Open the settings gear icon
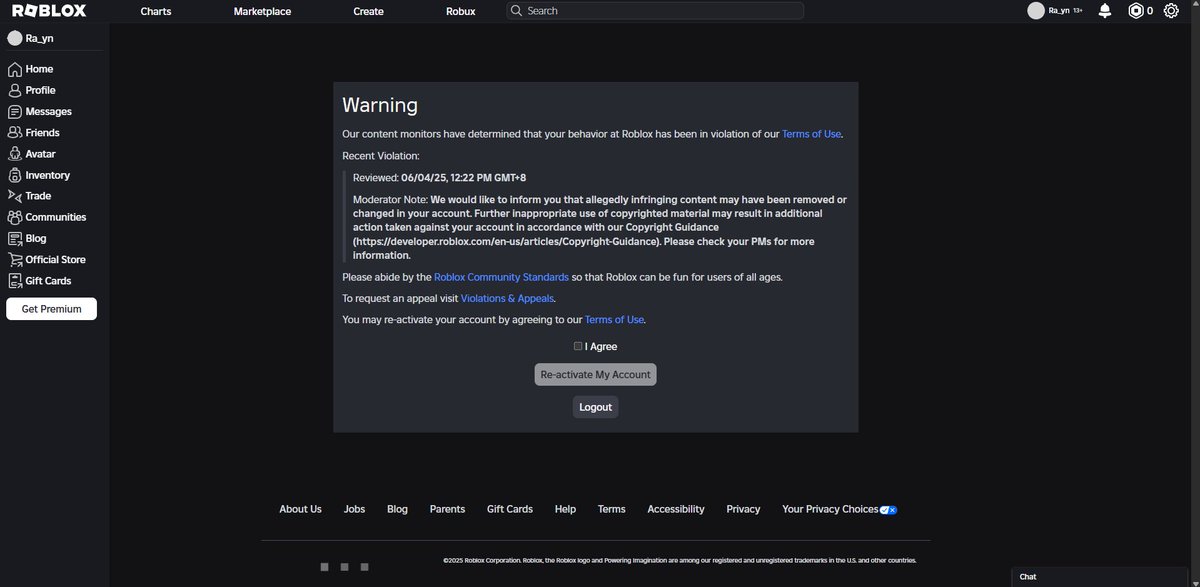The height and width of the screenshot is (587, 1200). [1171, 11]
